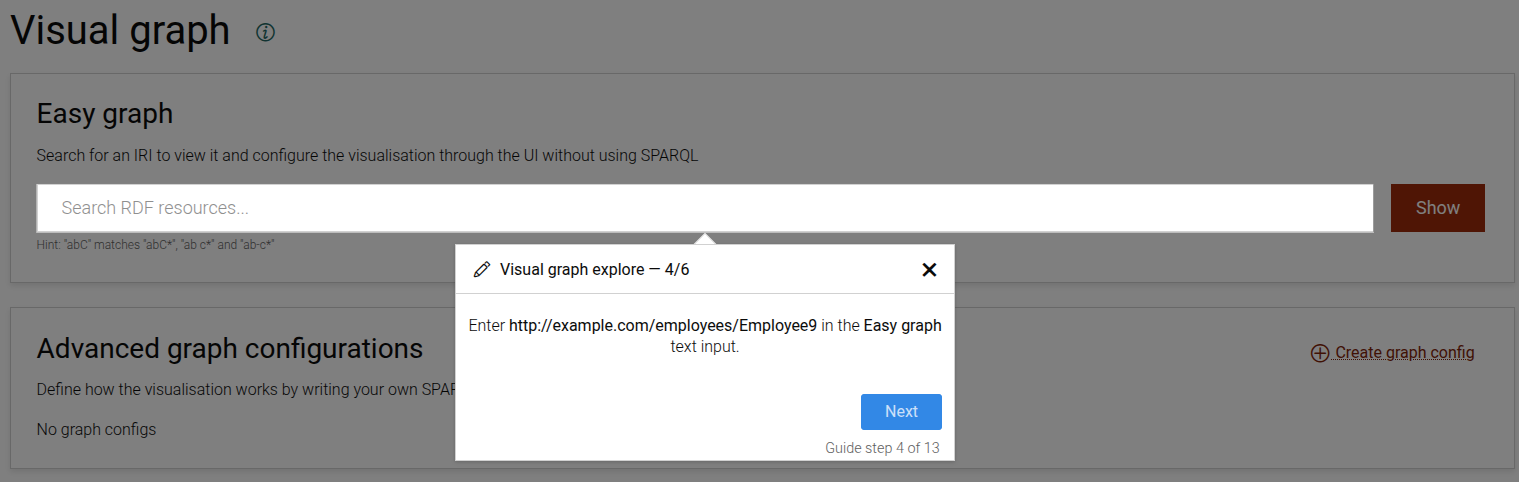1519x482 pixels.
Task: Click the hint text below the search field
Action: [x=155, y=244]
